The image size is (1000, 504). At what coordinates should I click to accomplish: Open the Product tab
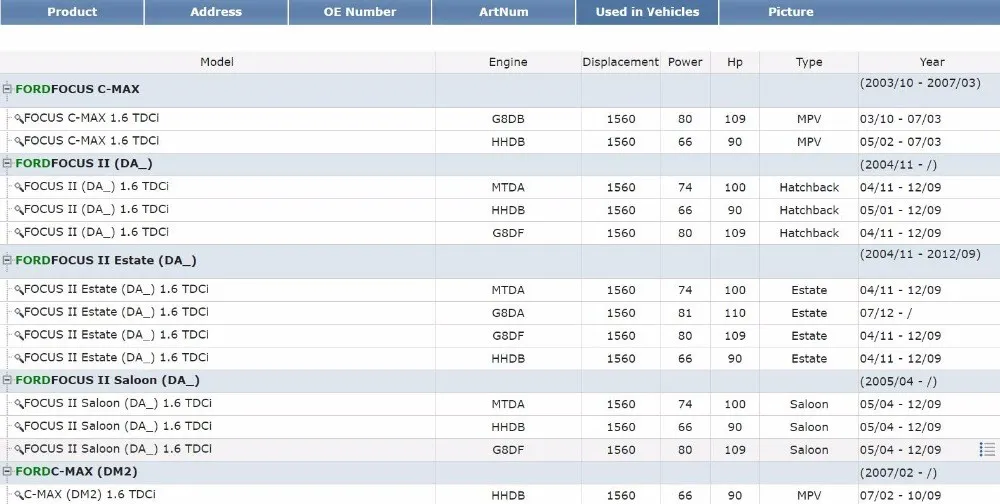[x=72, y=12]
